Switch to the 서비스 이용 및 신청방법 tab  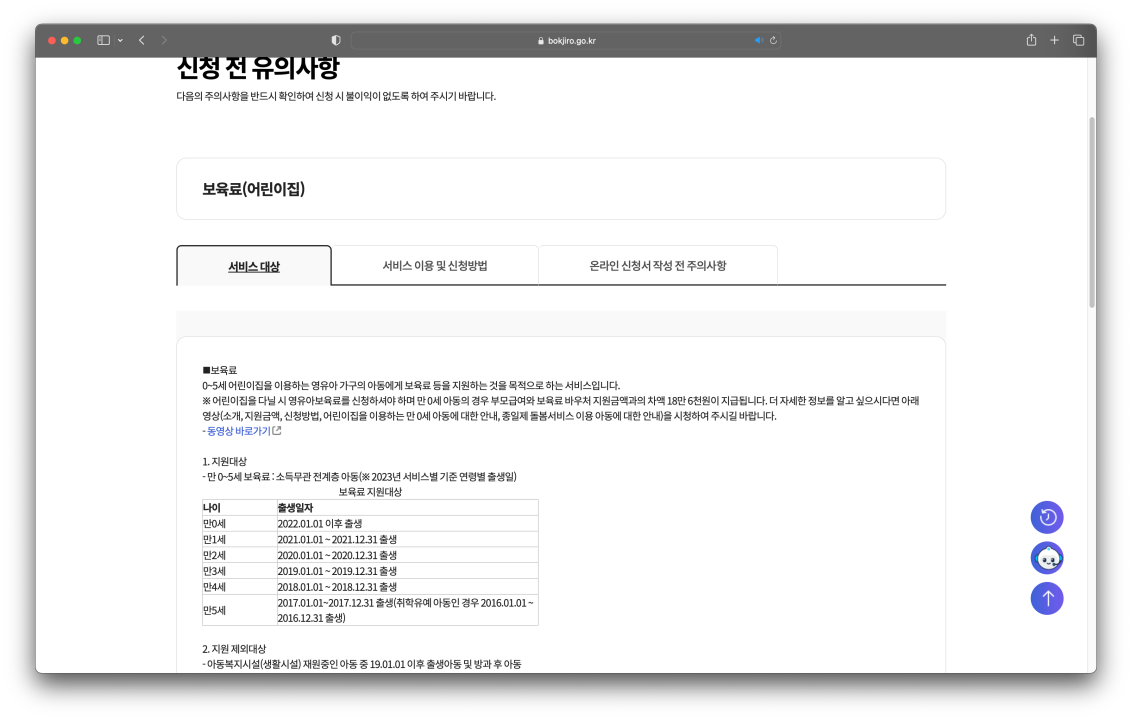(434, 264)
